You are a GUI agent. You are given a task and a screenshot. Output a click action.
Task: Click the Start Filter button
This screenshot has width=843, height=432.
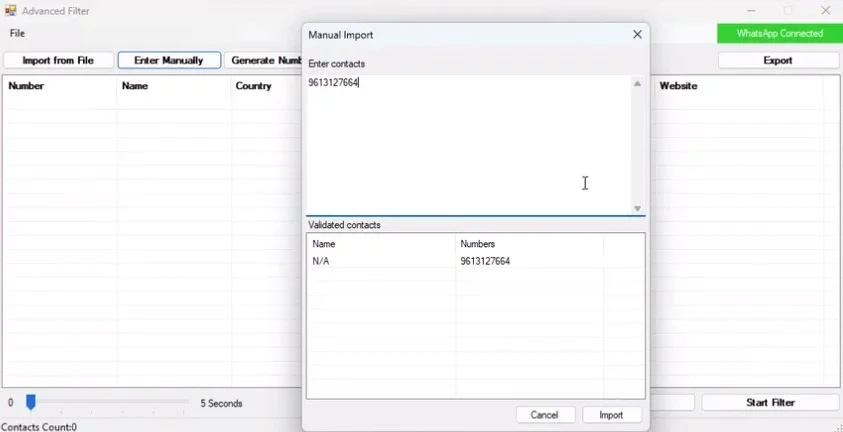pyautogui.click(x=770, y=402)
